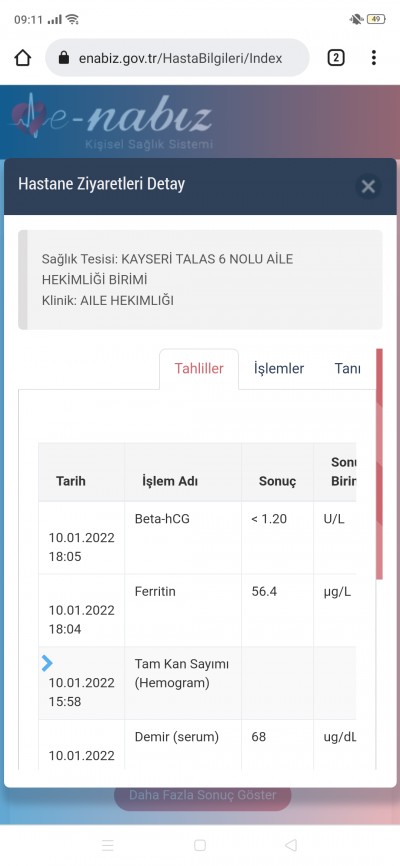Tap the Android back navigation button
Viewport: 400px width, 866px height.
tap(291, 845)
